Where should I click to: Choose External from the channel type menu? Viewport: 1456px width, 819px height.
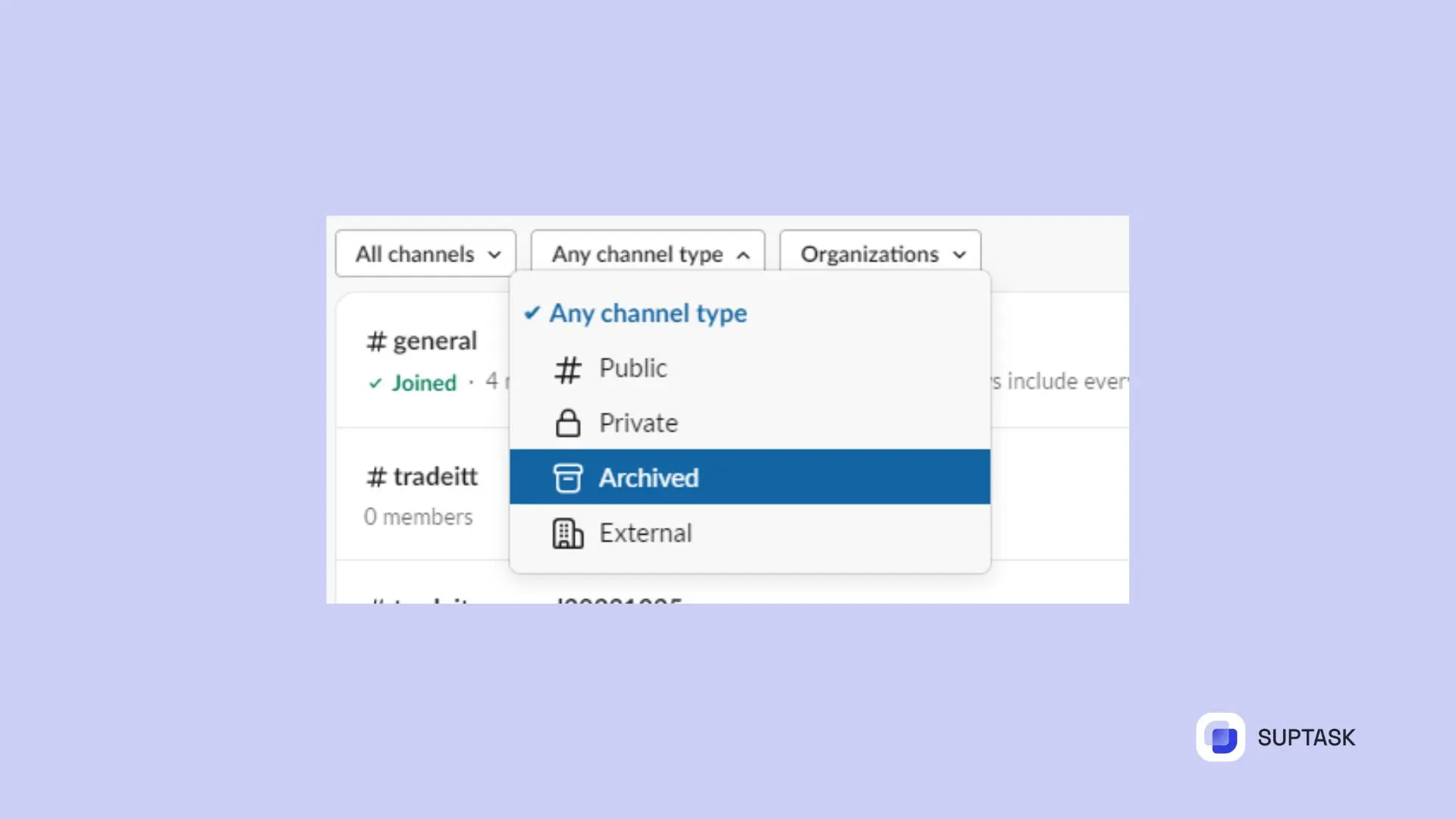(750, 532)
